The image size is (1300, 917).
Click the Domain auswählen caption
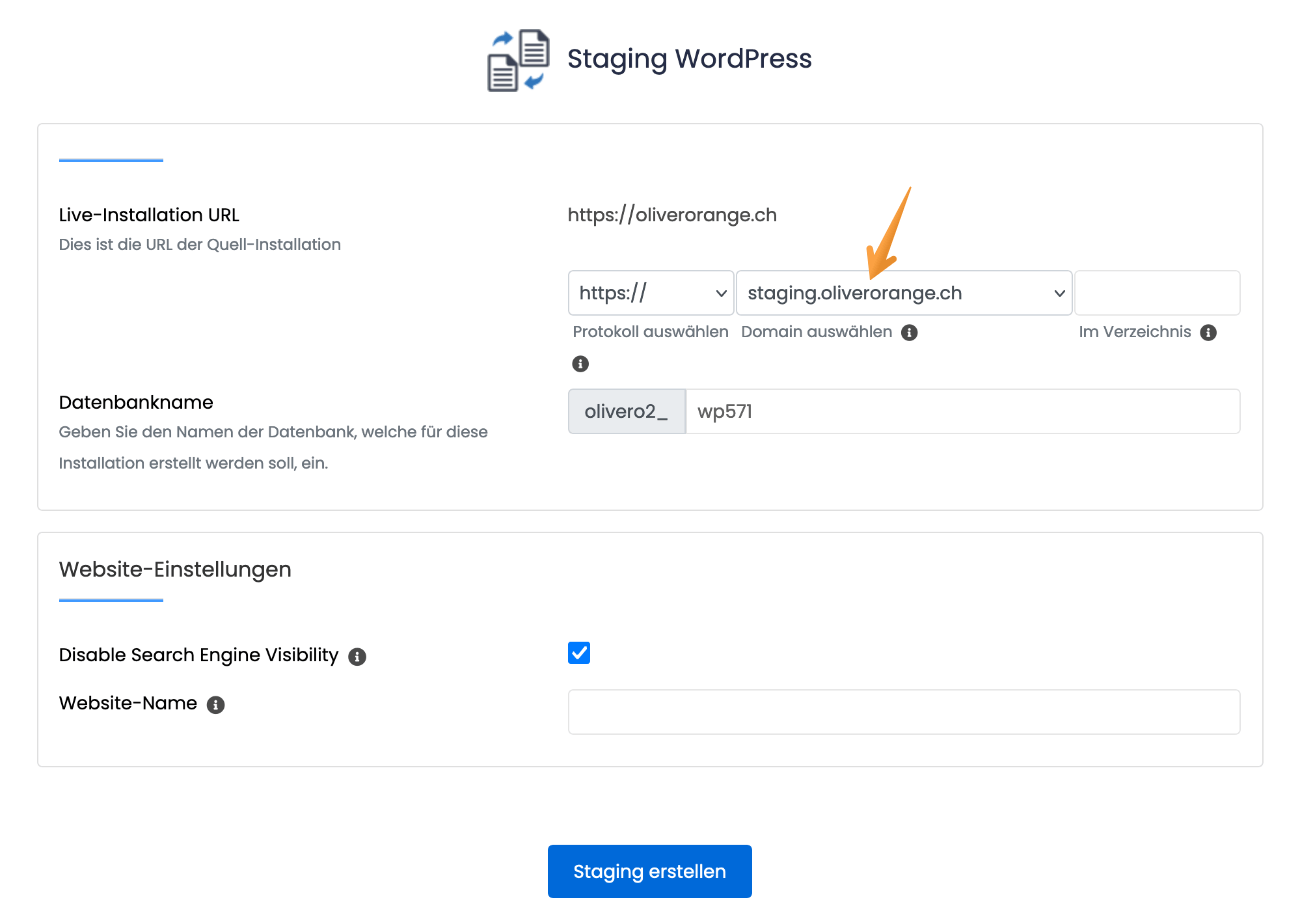pos(817,332)
